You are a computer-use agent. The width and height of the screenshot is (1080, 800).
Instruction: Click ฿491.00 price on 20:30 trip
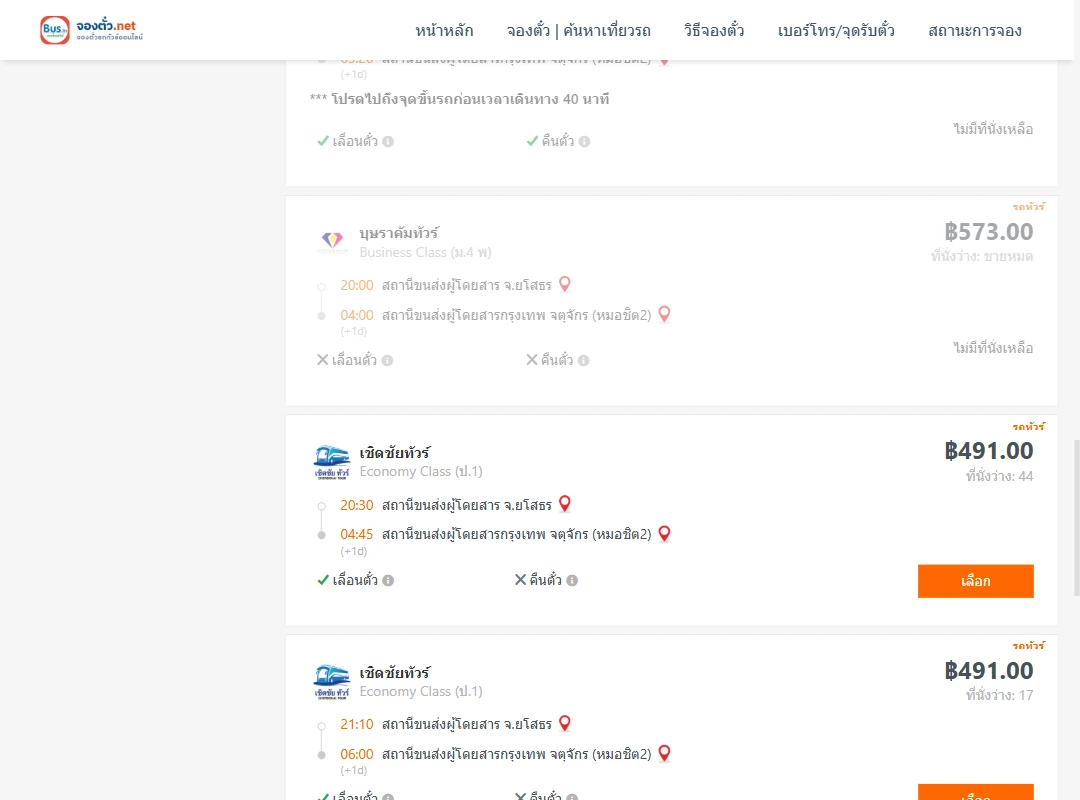pyautogui.click(x=988, y=451)
